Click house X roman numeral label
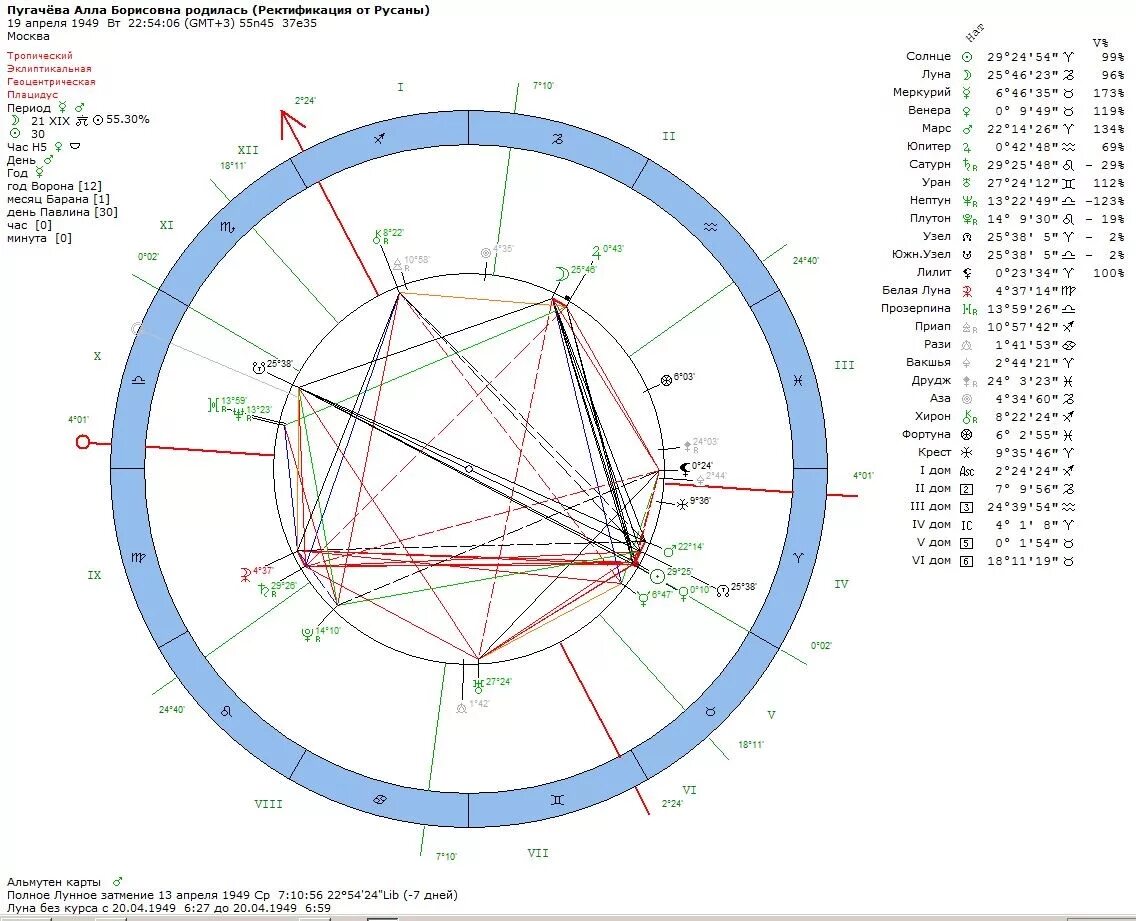The width and height of the screenshot is (1136, 921). 97,357
